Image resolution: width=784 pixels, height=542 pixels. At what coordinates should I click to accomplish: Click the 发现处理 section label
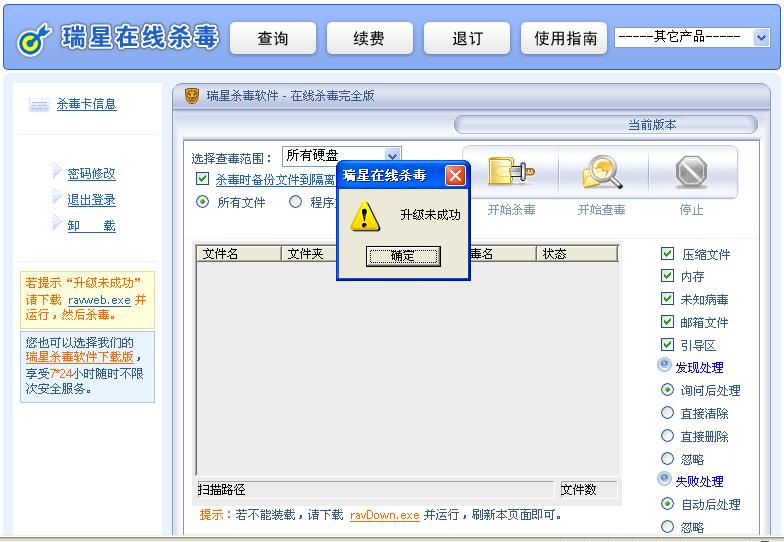pos(699,368)
